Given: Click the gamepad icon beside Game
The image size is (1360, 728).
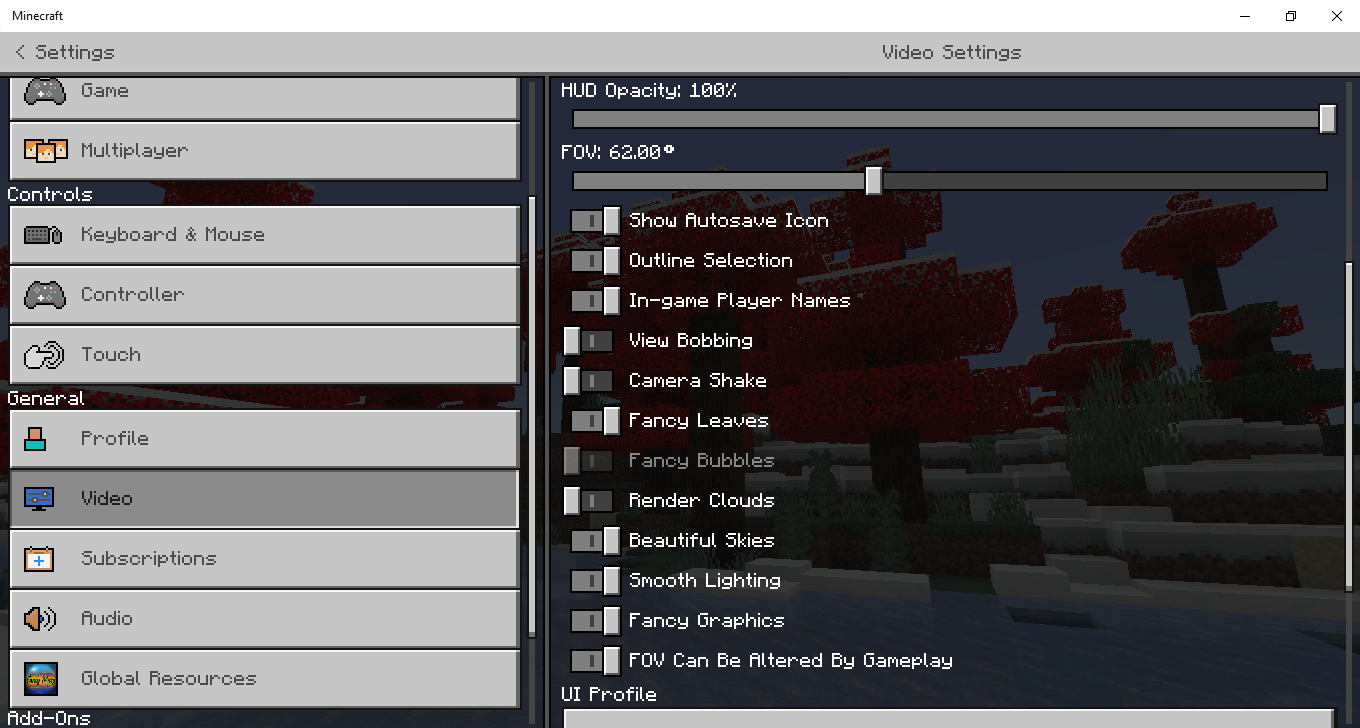Looking at the screenshot, I should tap(45, 91).
